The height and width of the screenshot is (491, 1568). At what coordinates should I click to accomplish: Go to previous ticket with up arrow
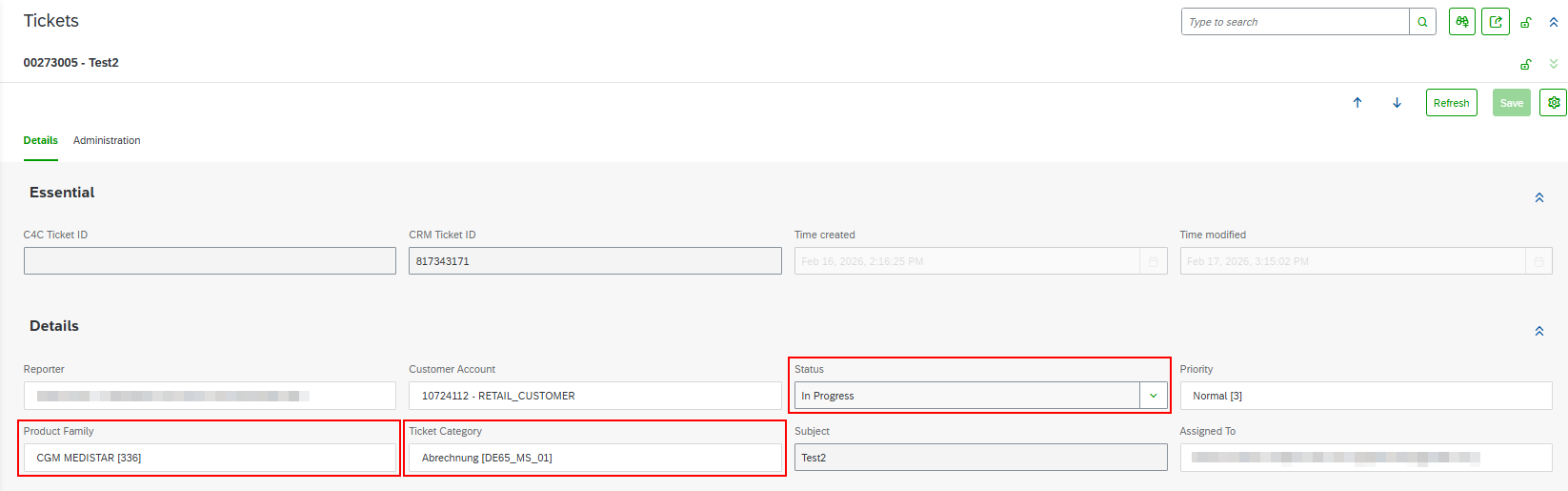tap(1357, 103)
